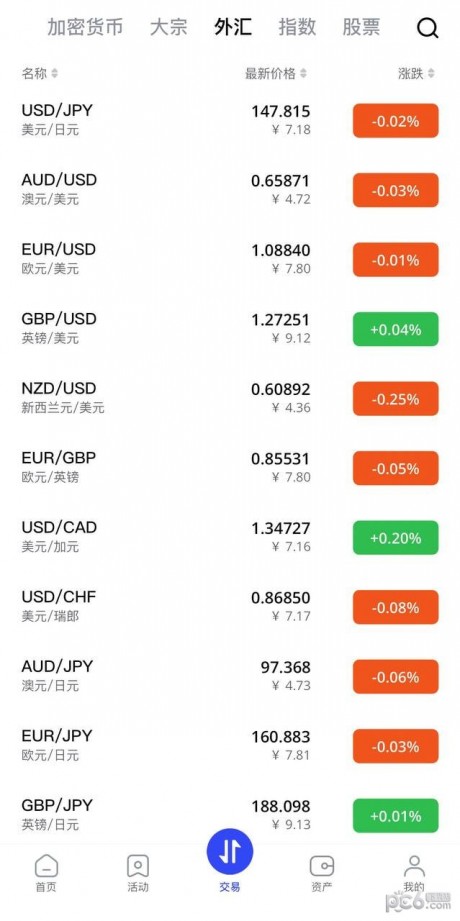Open the EUR/USD currency pair row
The height and width of the screenshot is (921, 460).
230,259
